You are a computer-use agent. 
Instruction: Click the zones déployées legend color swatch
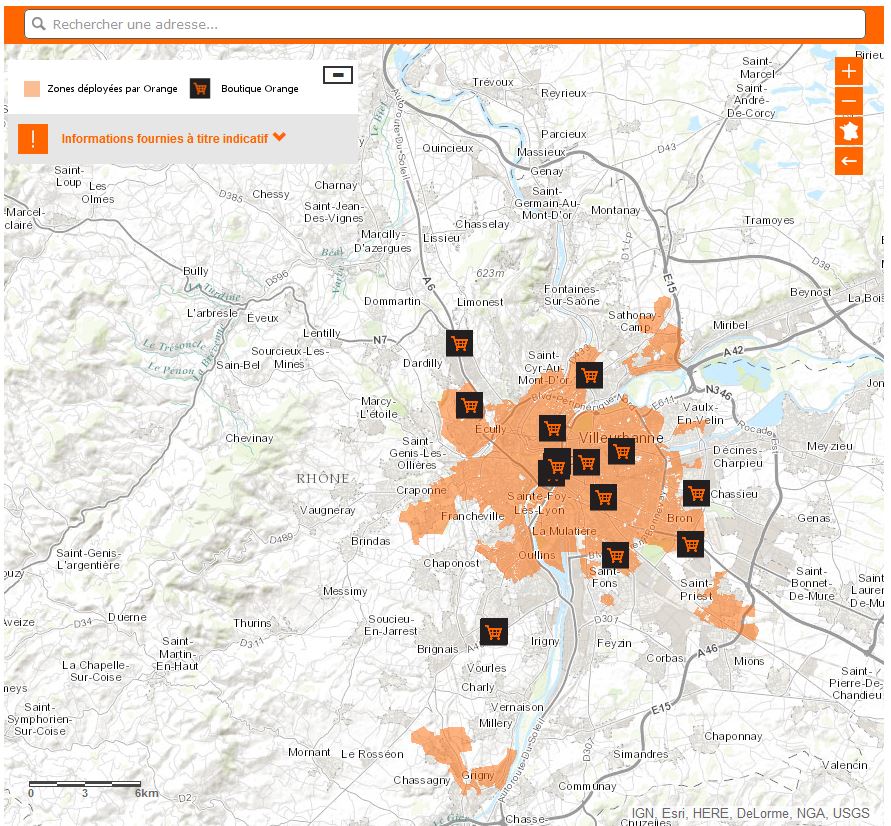32,89
